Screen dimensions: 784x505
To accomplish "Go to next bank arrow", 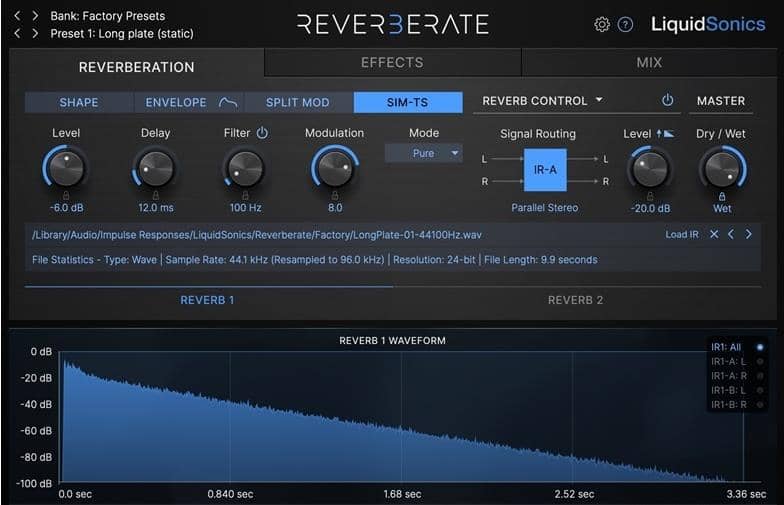I will point(35,16).
